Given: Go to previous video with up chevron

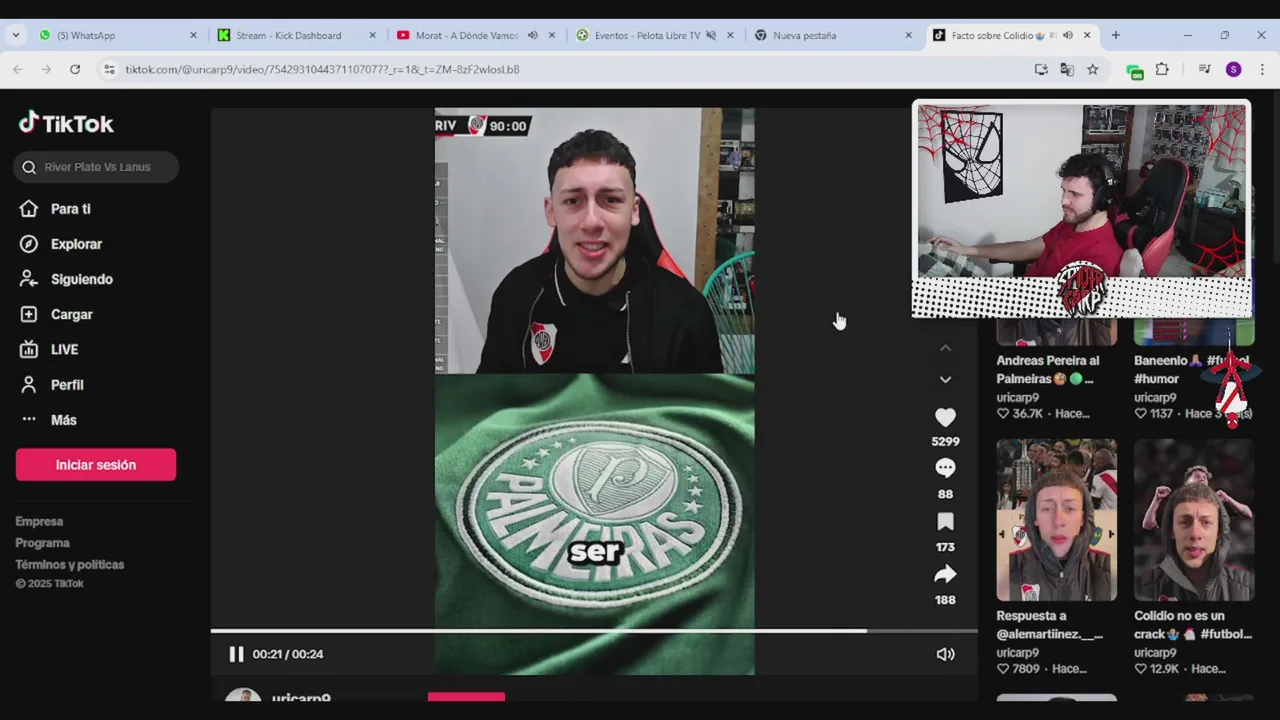Looking at the screenshot, I should 945,348.
